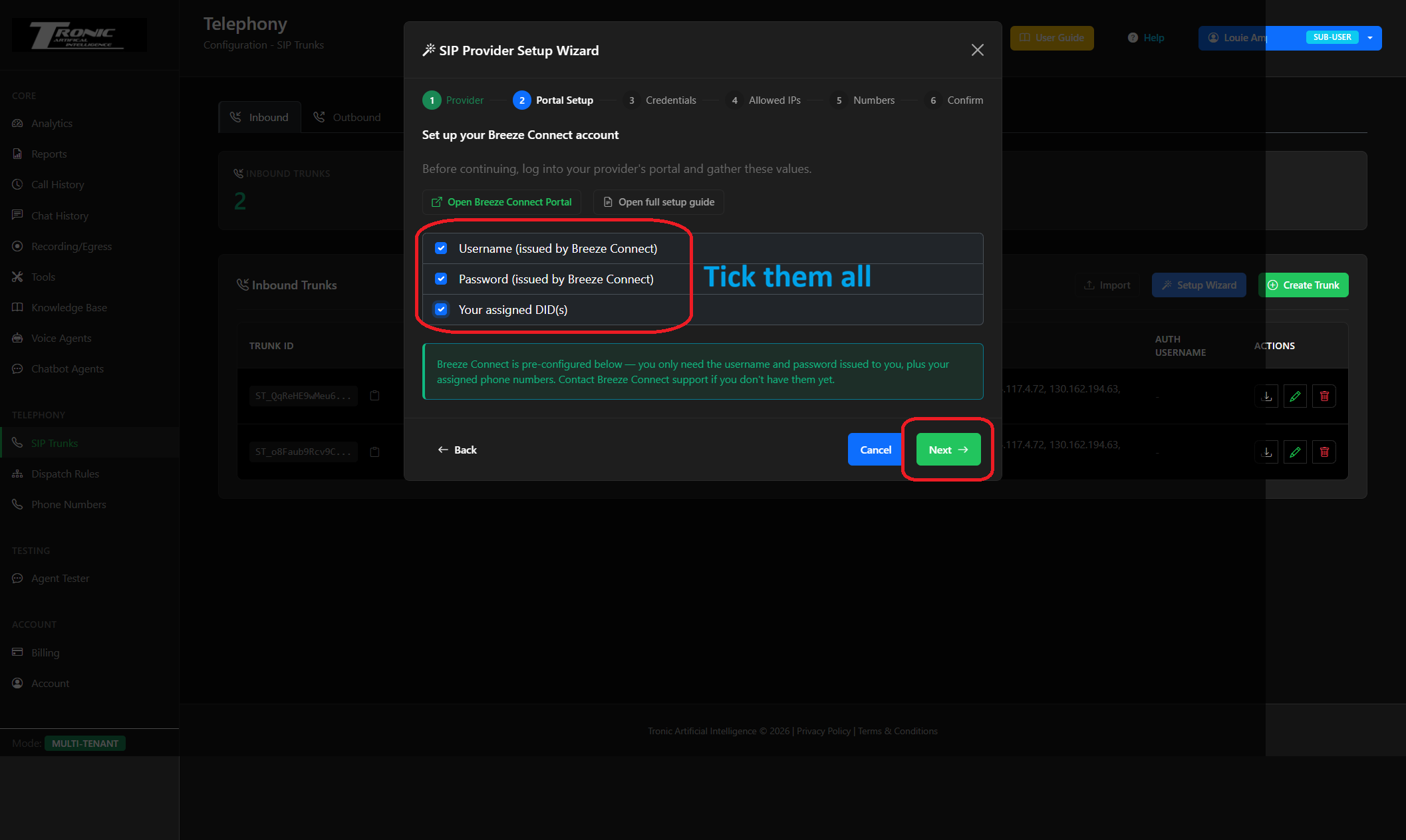This screenshot has width=1406, height=840.
Task: Click the Create Trunk button
Action: coord(1303,285)
